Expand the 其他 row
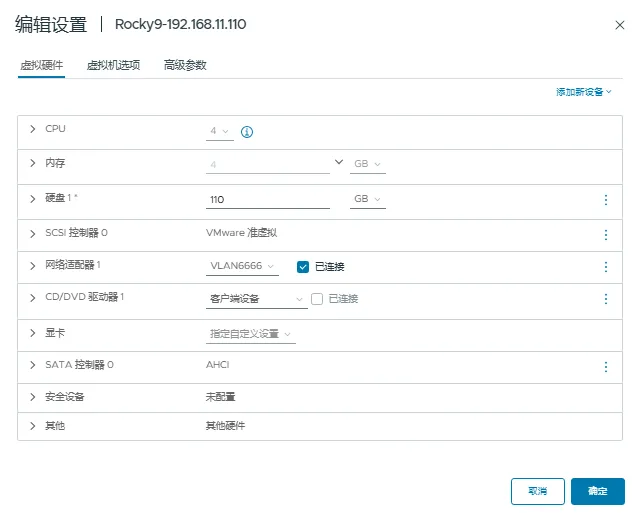 [33, 426]
